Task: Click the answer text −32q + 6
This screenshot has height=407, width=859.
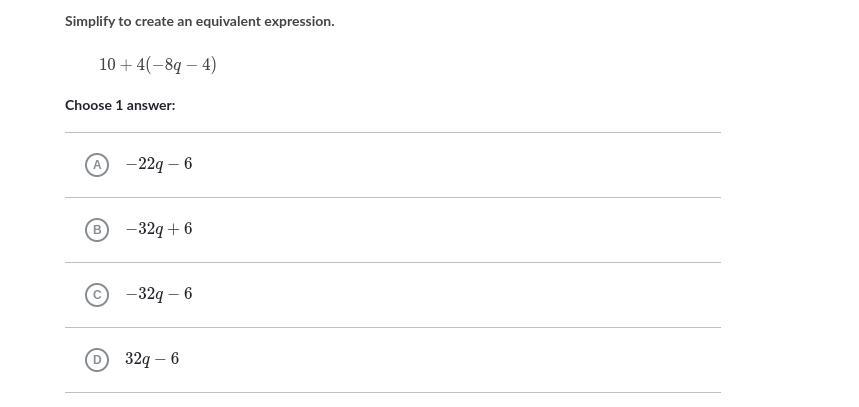Action: [159, 229]
